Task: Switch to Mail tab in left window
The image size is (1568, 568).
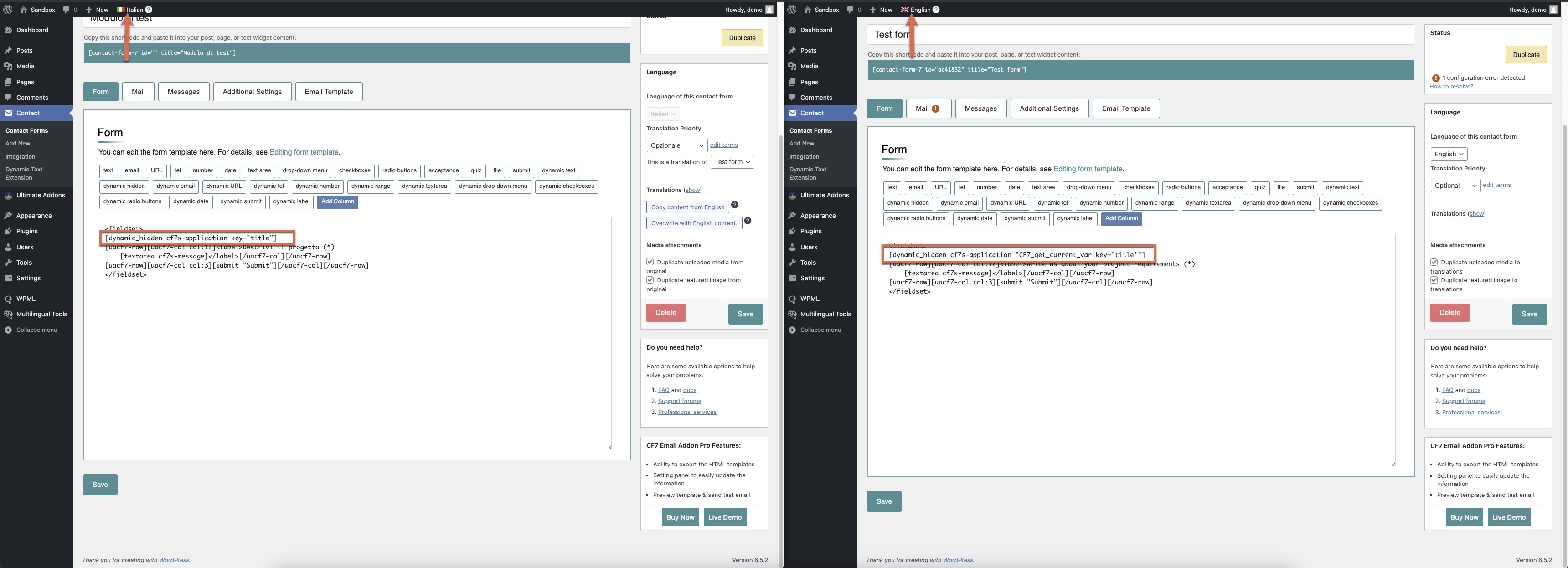Action: pos(138,91)
